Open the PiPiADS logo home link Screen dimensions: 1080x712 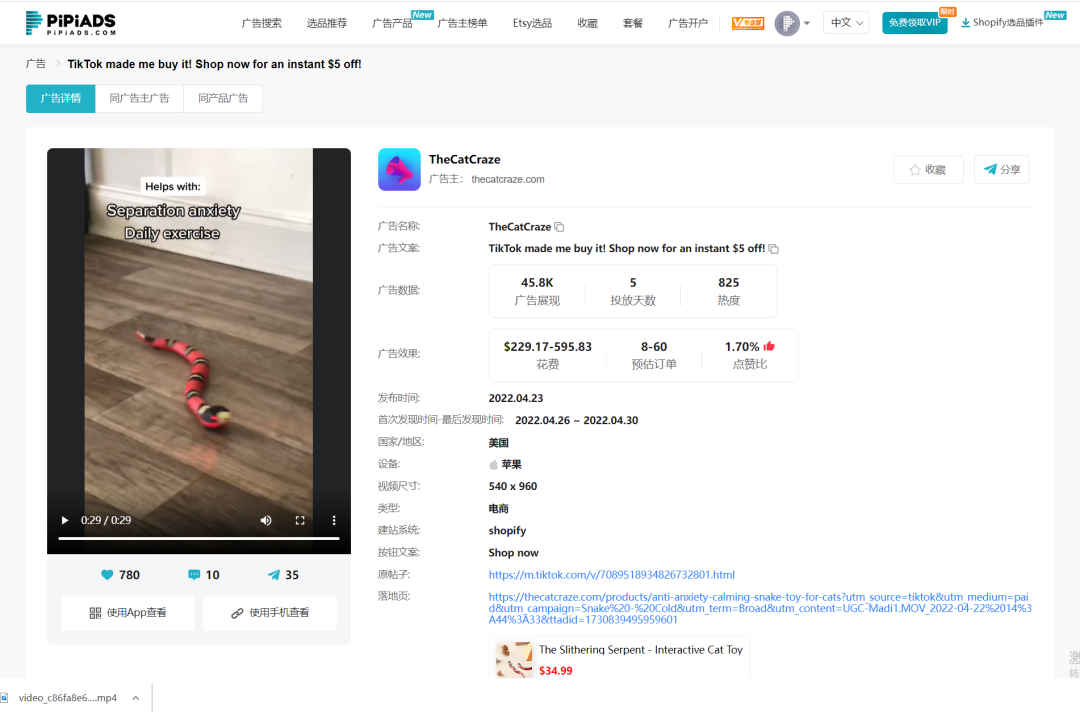[x=70, y=23]
